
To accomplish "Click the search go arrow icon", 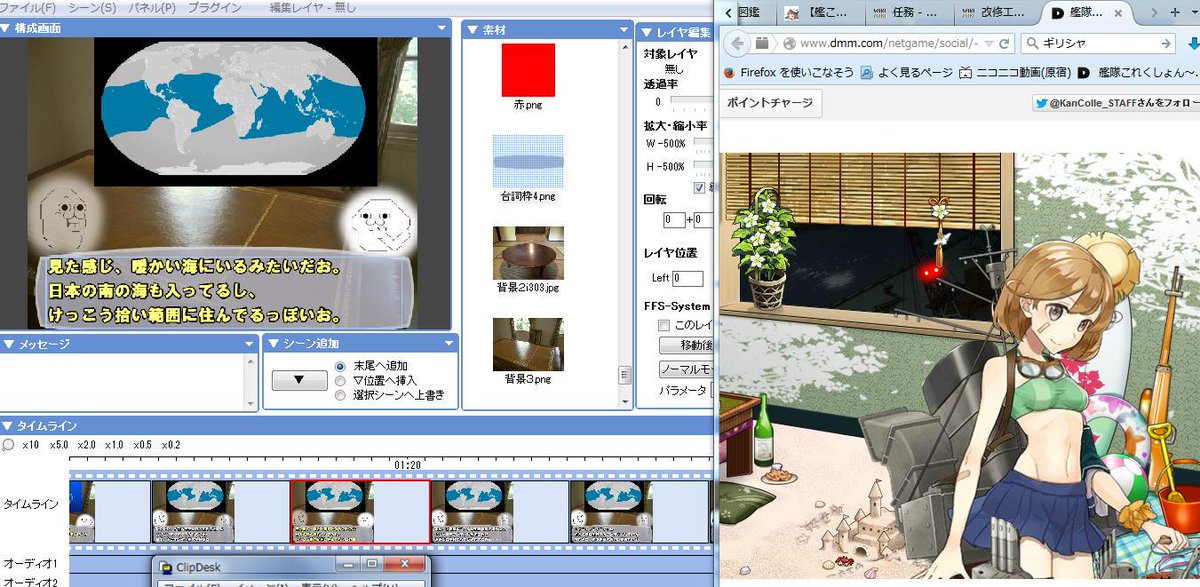I will tap(1166, 44).
